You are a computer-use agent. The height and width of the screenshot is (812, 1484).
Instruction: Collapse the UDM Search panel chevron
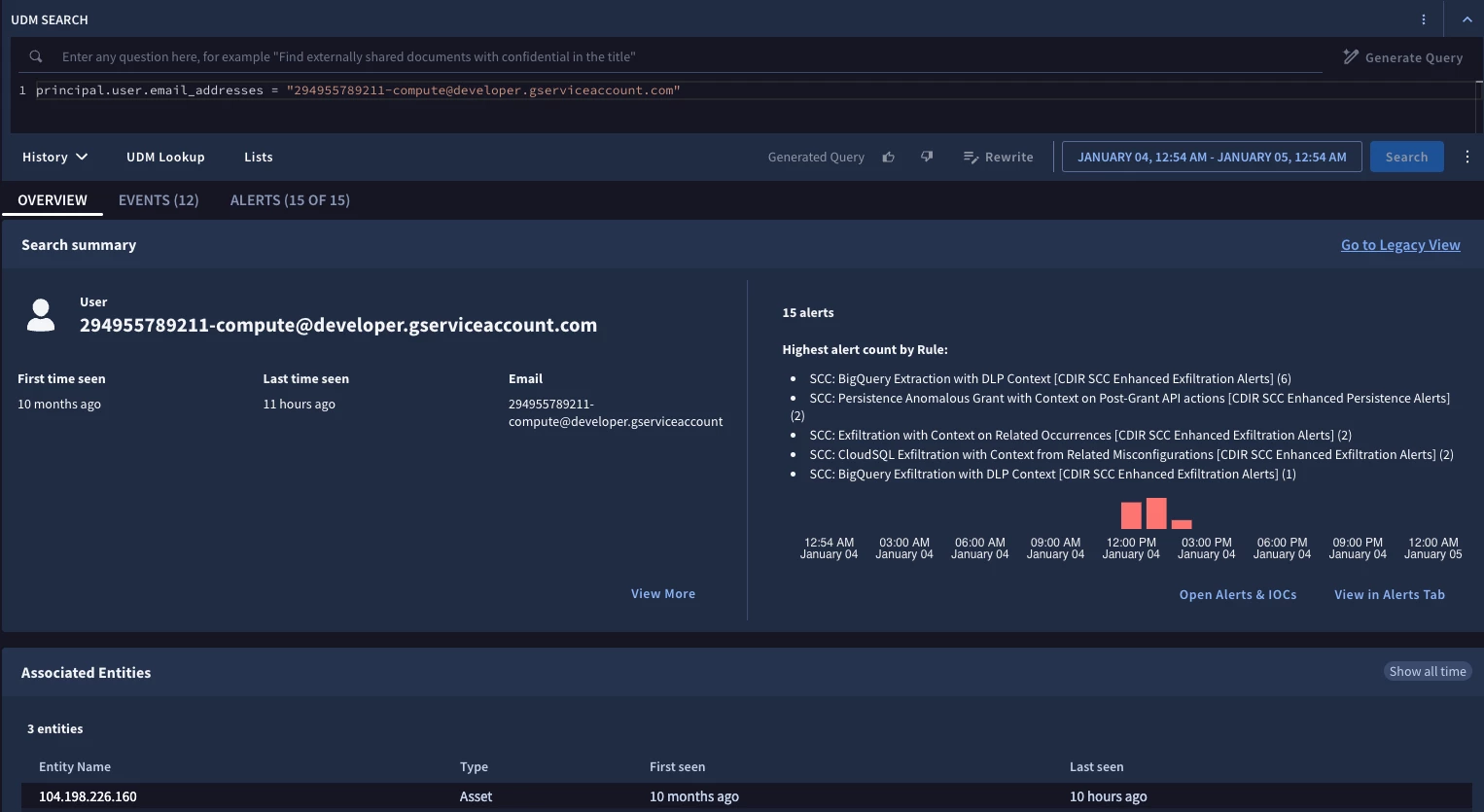click(1466, 19)
